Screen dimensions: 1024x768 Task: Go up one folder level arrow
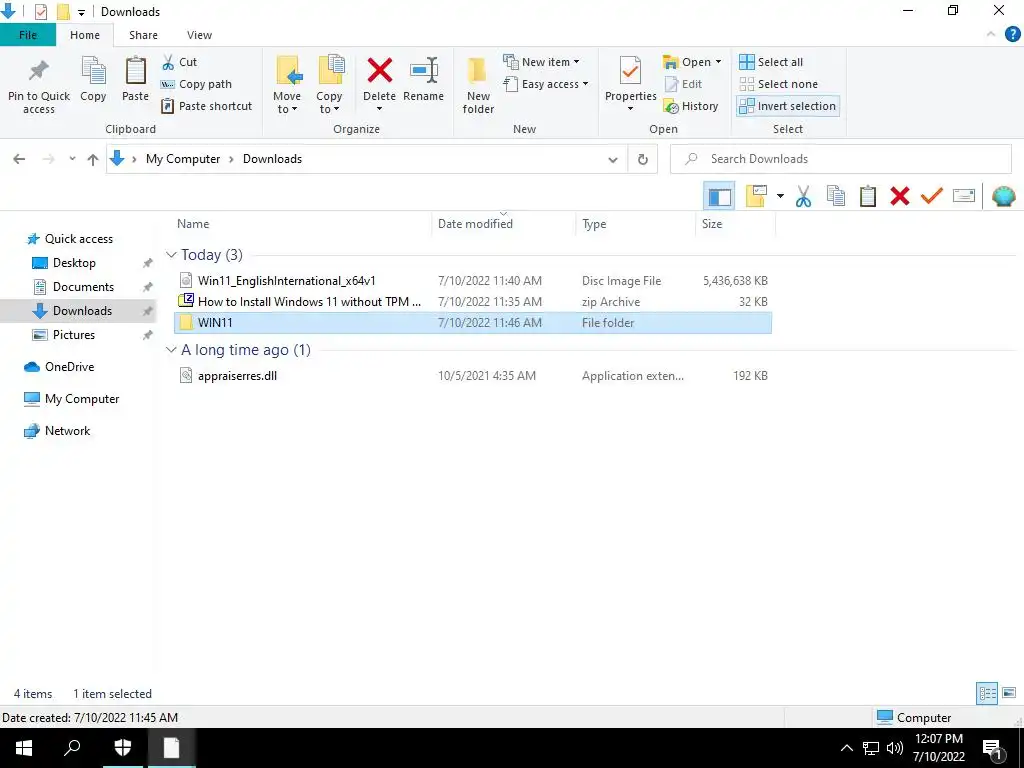93,159
